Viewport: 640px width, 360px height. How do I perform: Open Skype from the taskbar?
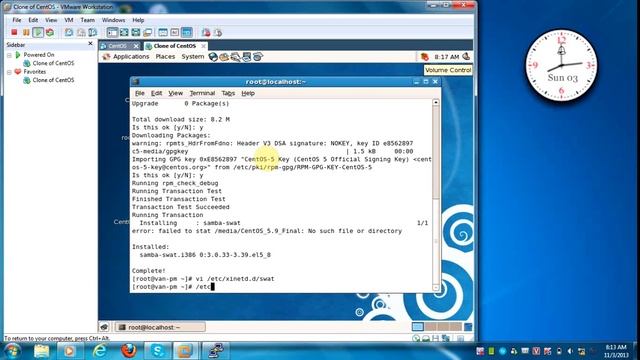pos(158,351)
